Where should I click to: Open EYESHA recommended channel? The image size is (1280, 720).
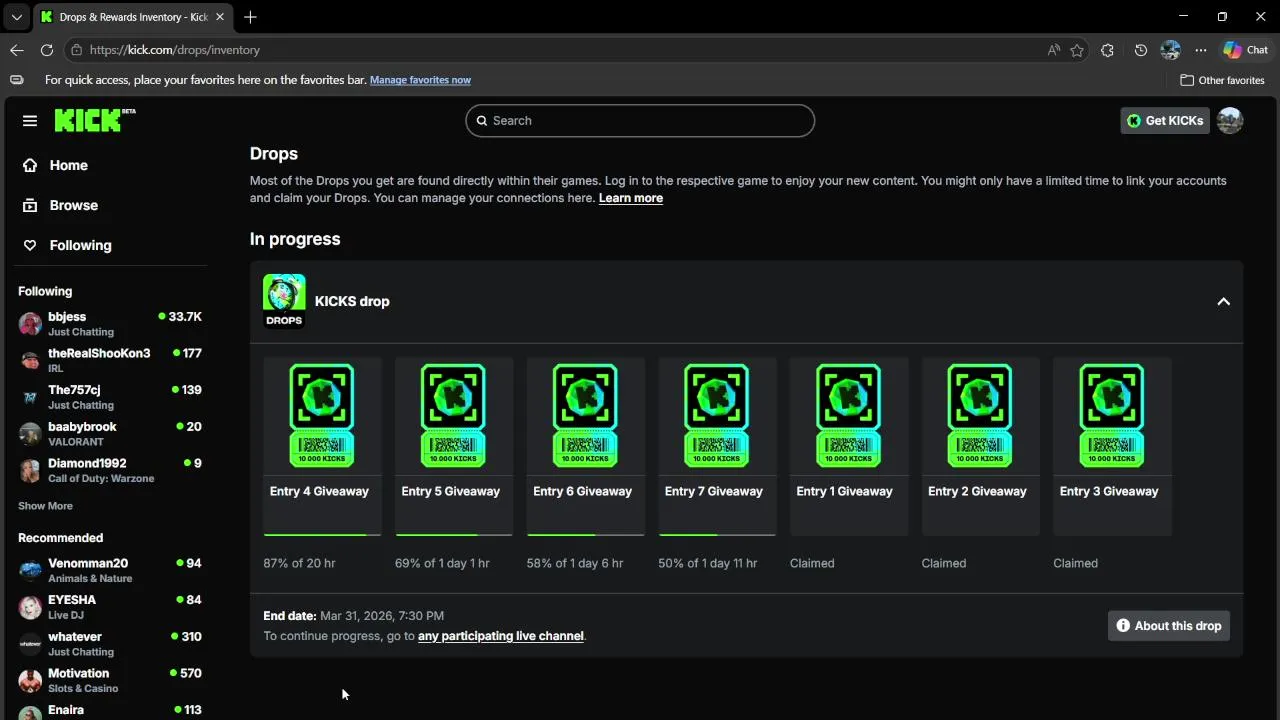[110, 607]
